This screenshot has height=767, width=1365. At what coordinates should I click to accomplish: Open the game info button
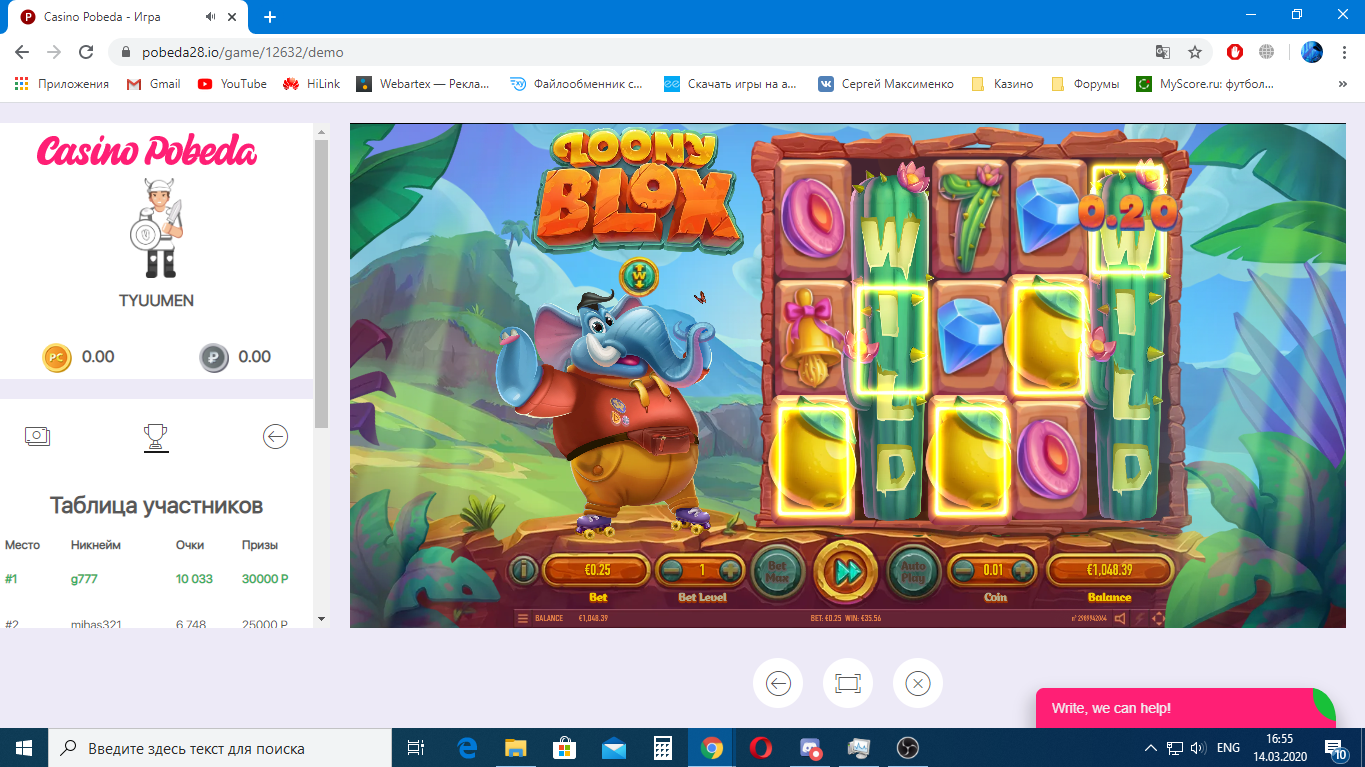(524, 571)
